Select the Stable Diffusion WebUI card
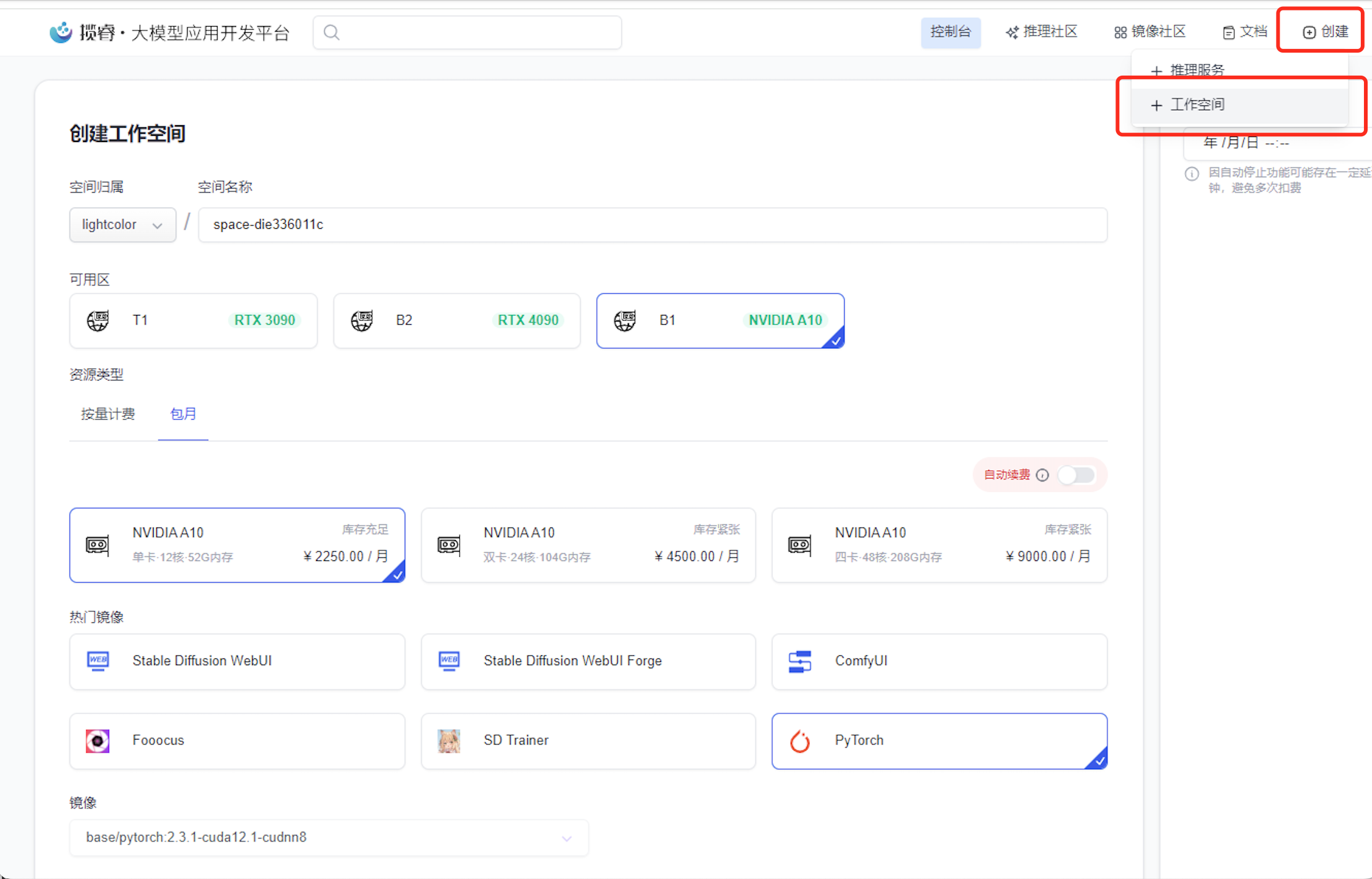This screenshot has width=1372, height=879. tap(237, 661)
